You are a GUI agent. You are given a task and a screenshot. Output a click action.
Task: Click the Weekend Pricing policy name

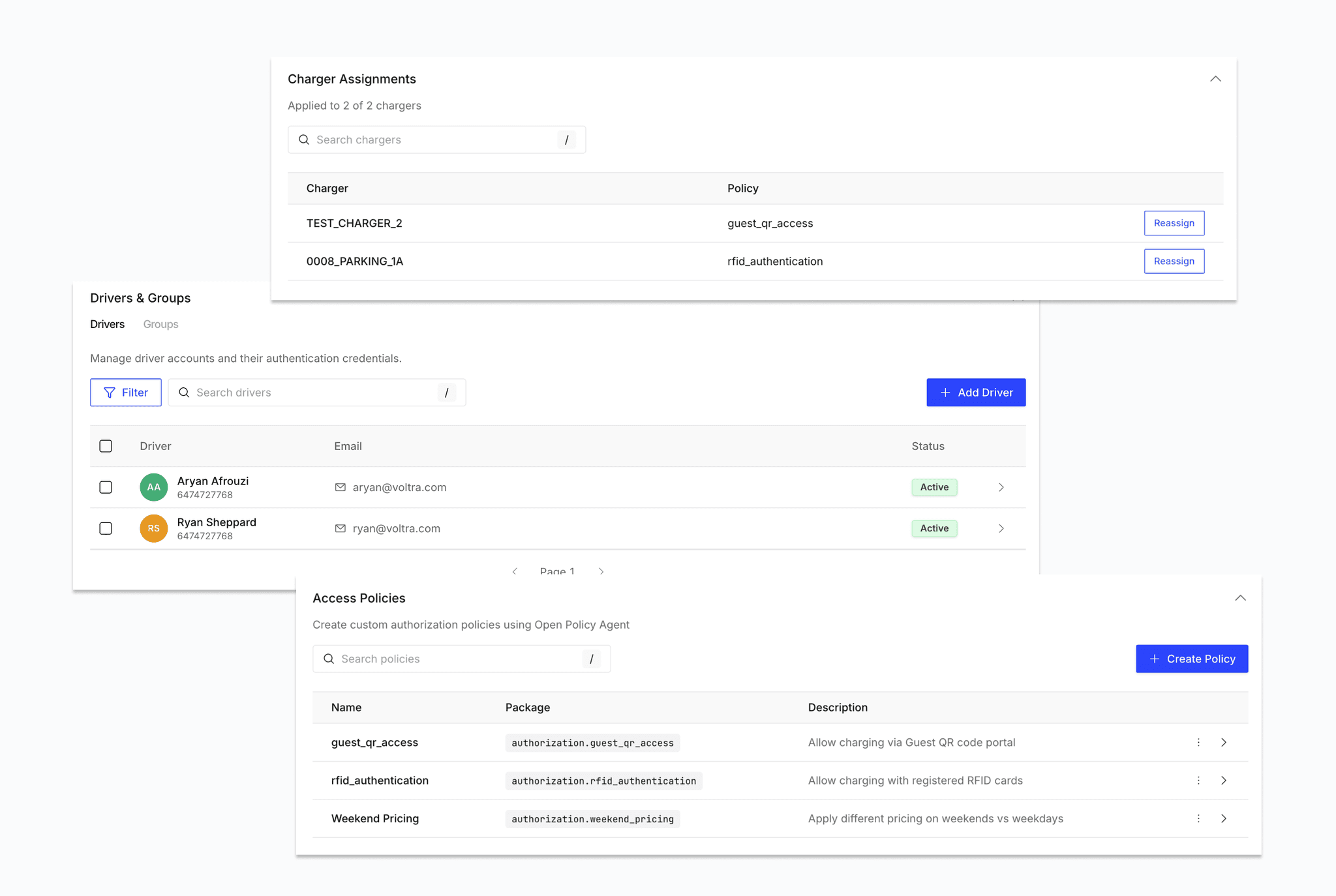click(375, 818)
